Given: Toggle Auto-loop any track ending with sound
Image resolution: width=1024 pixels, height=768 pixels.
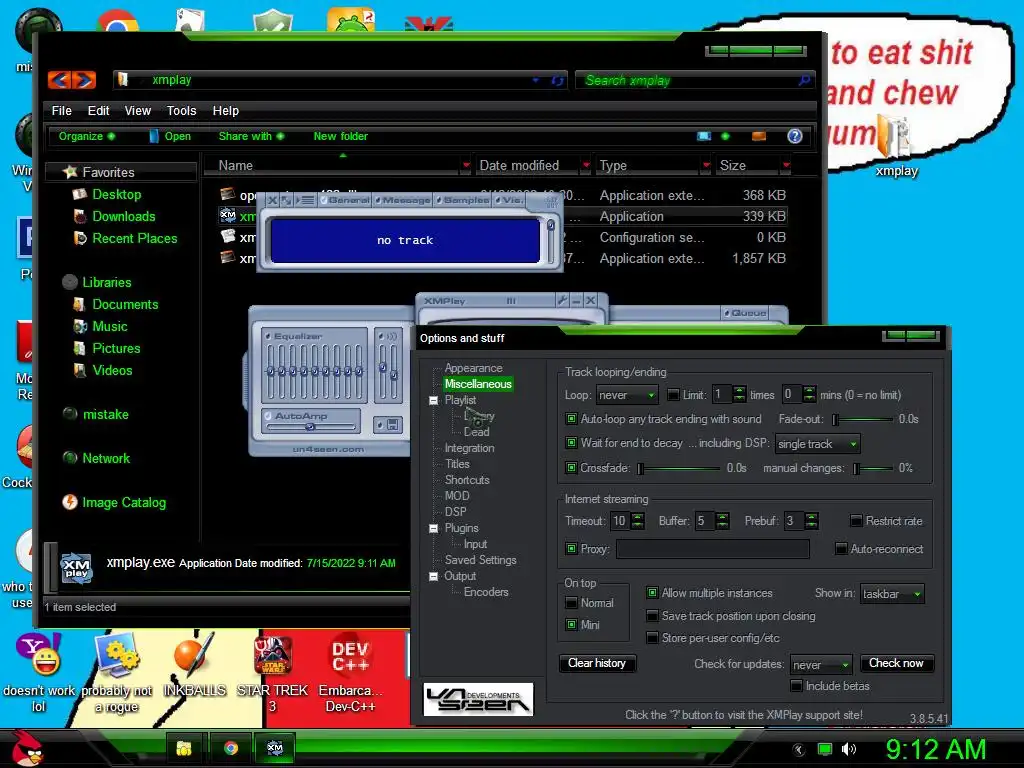Looking at the screenshot, I should (571, 419).
